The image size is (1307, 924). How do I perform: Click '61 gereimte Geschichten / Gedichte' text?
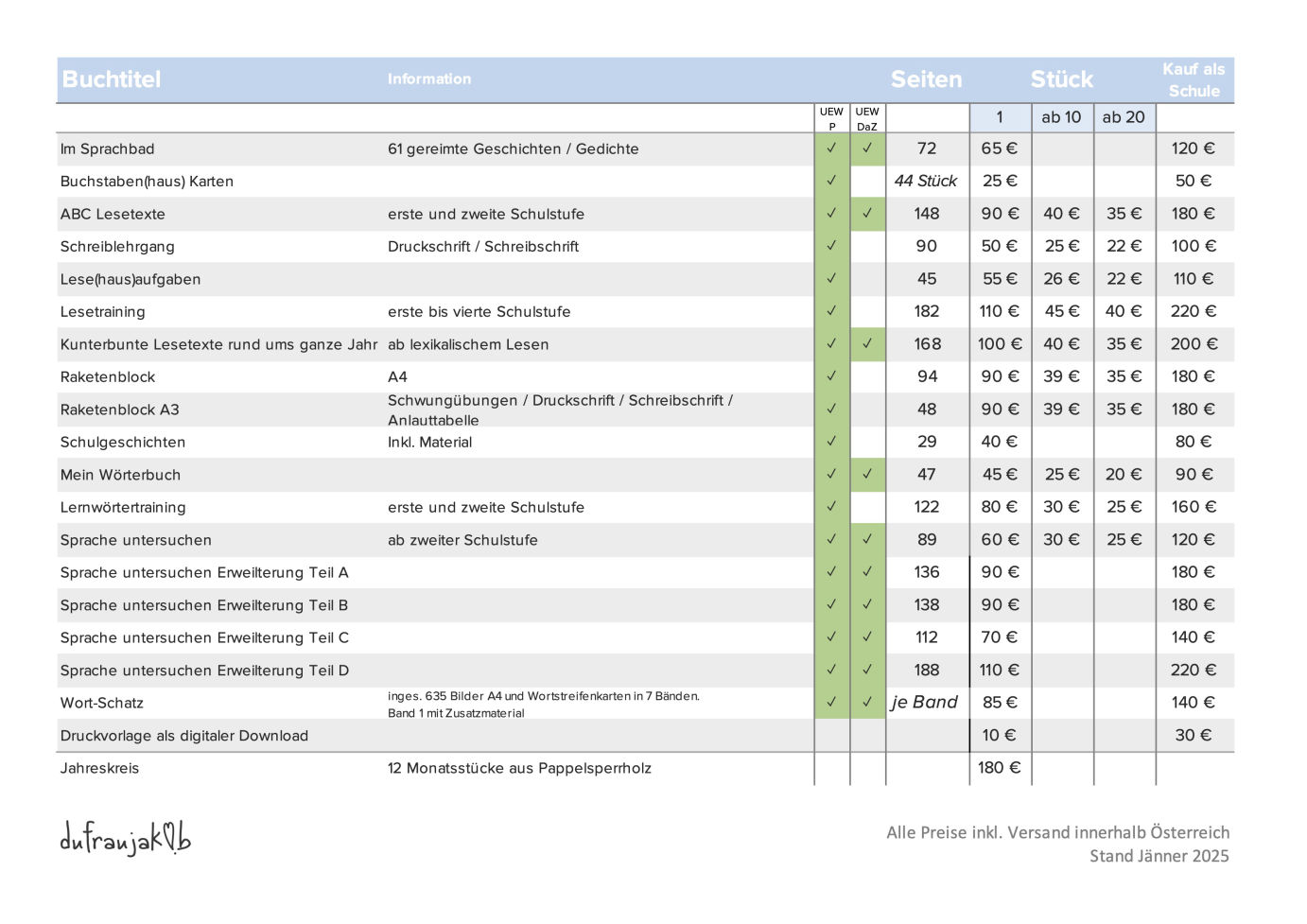pyautogui.click(x=513, y=149)
